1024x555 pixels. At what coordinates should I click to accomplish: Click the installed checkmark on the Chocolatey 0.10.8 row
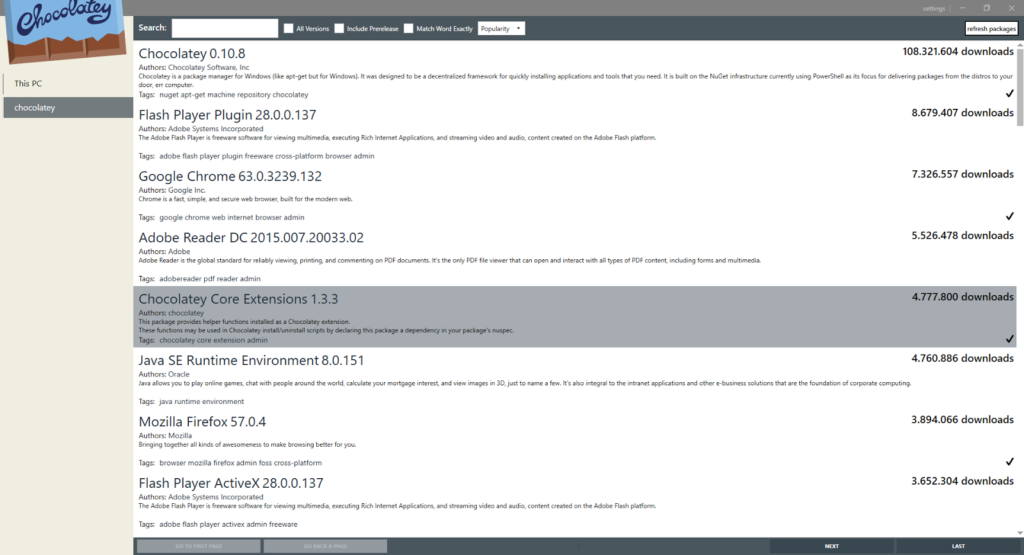pyautogui.click(x=1010, y=93)
